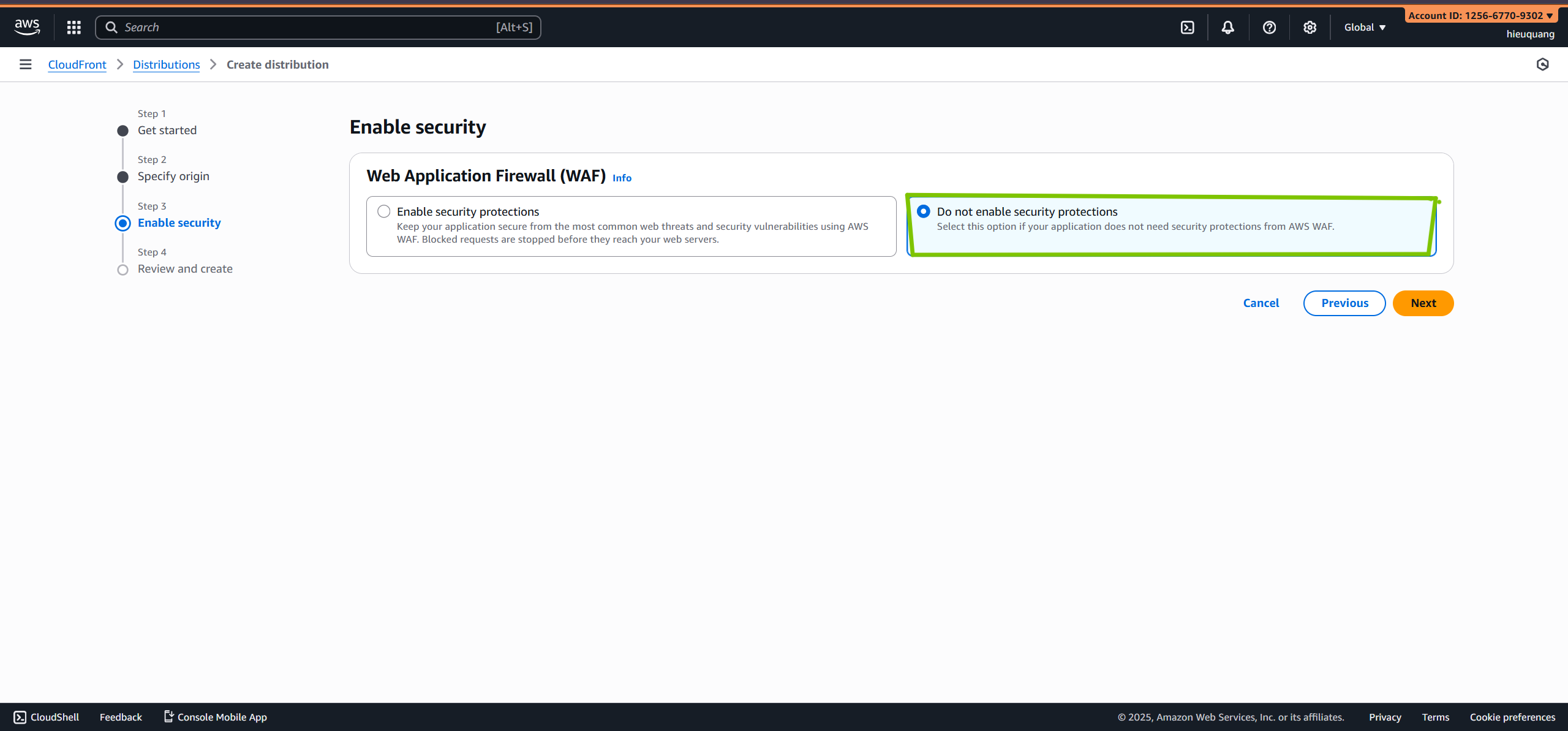Select Do not enable security protections radio
The height and width of the screenshot is (731, 1568).
coord(924,211)
